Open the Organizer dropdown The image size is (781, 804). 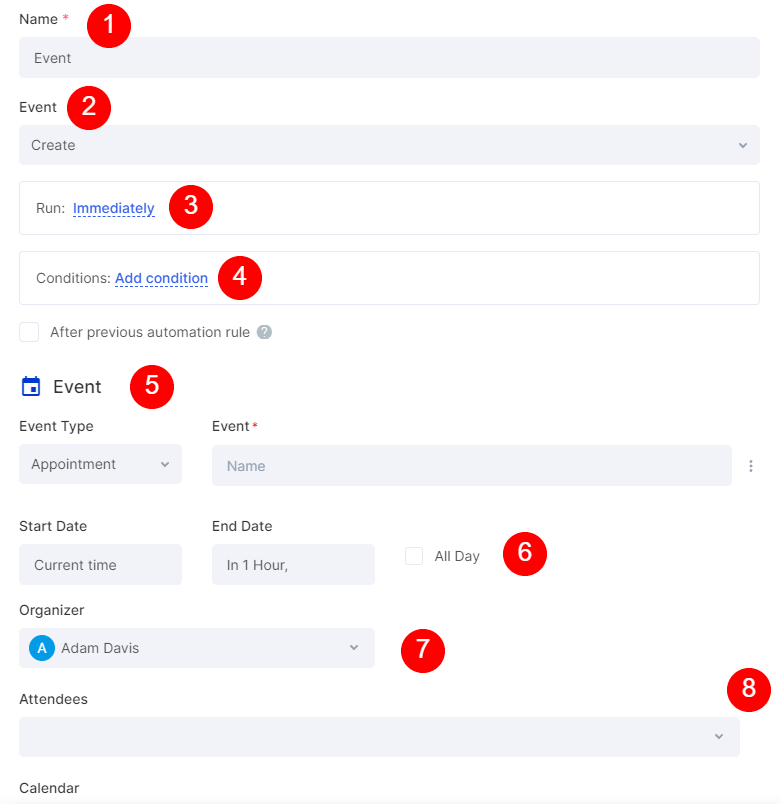197,648
